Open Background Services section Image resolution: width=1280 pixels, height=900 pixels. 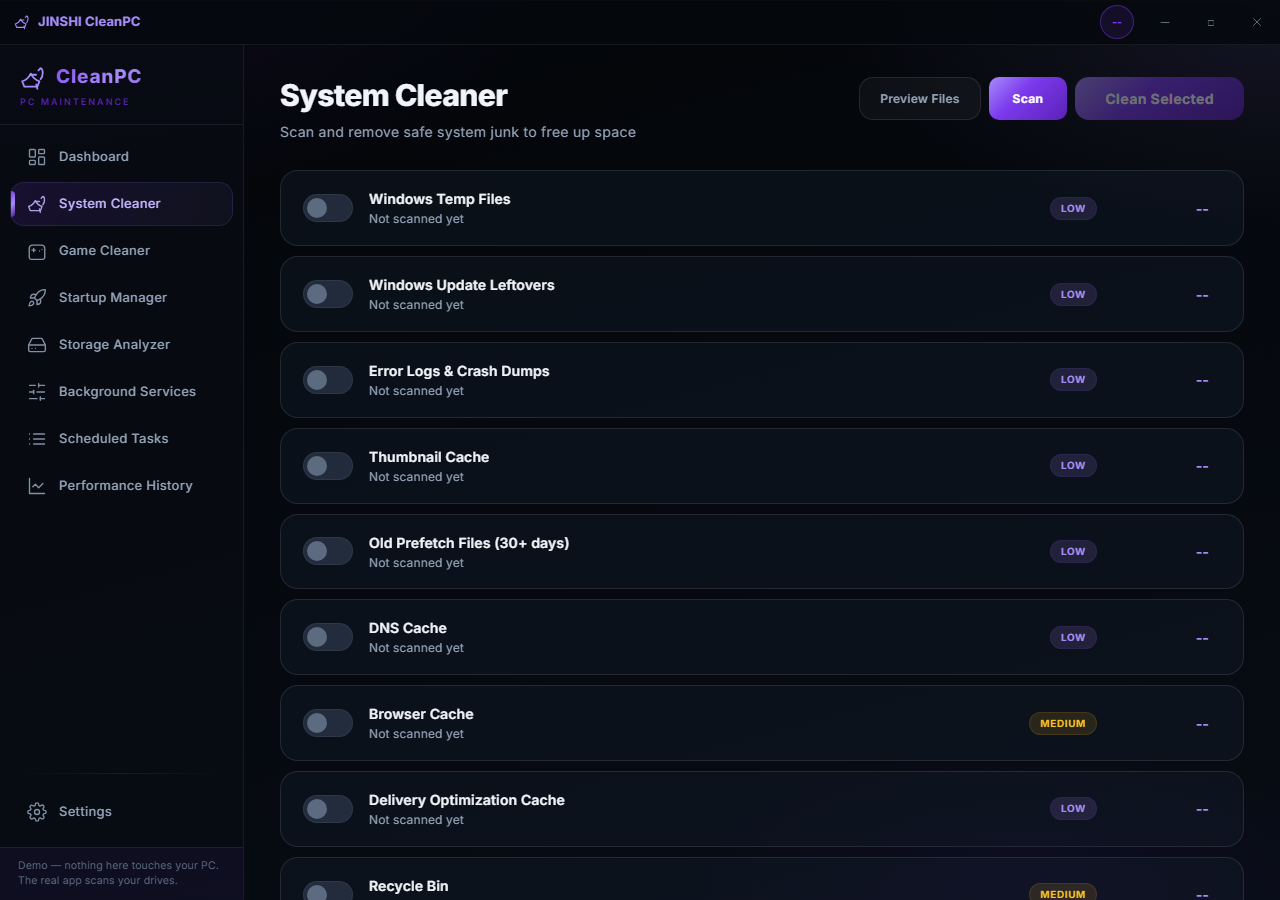click(x=122, y=392)
